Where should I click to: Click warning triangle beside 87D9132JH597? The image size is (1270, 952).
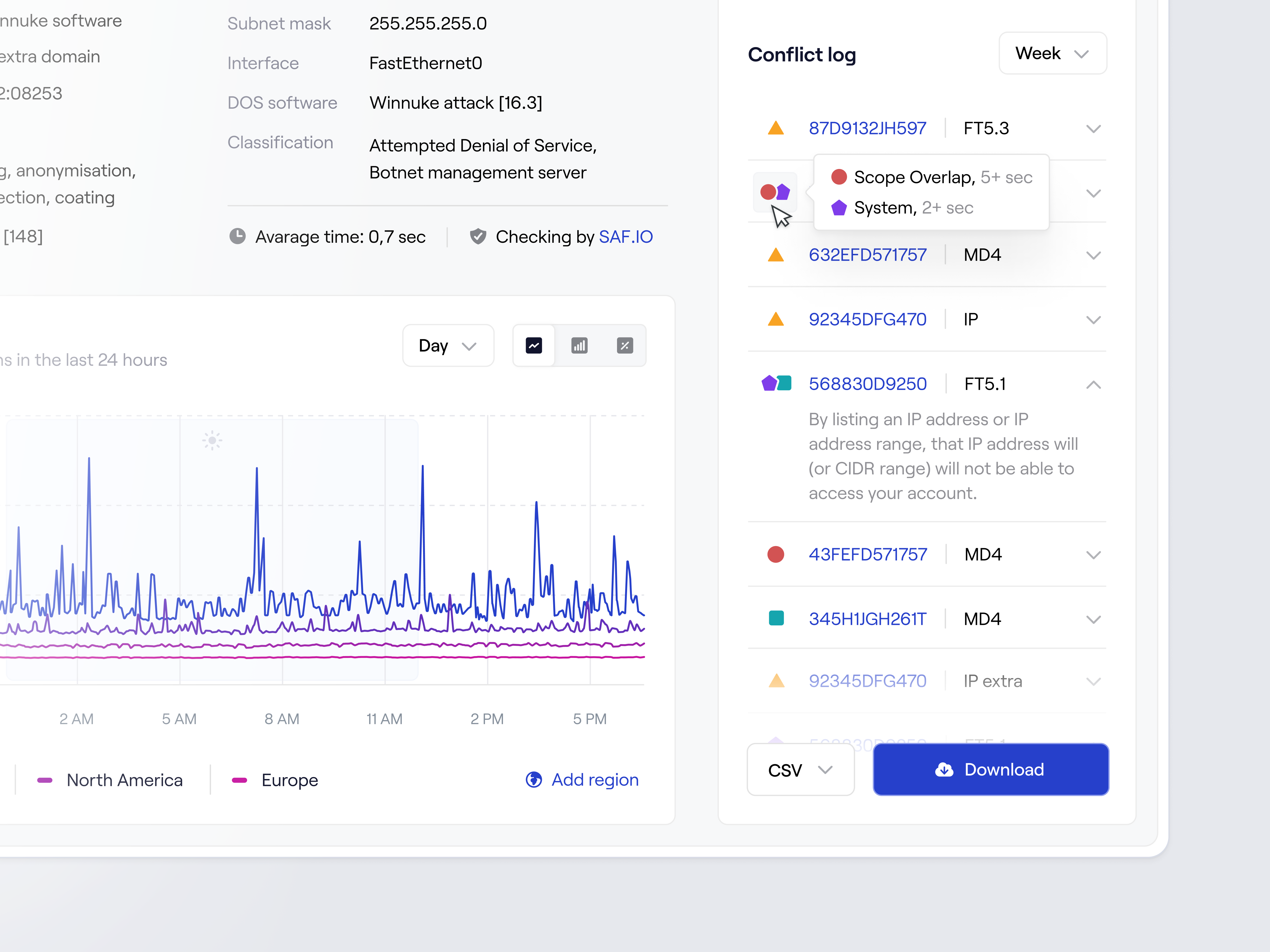[x=776, y=127]
